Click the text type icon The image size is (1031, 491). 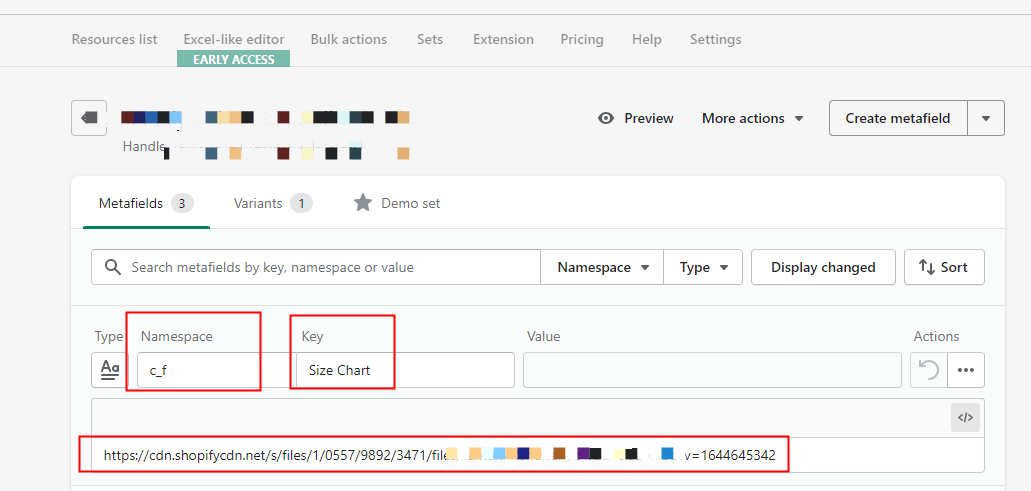pyautogui.click(x=109, y=370)
